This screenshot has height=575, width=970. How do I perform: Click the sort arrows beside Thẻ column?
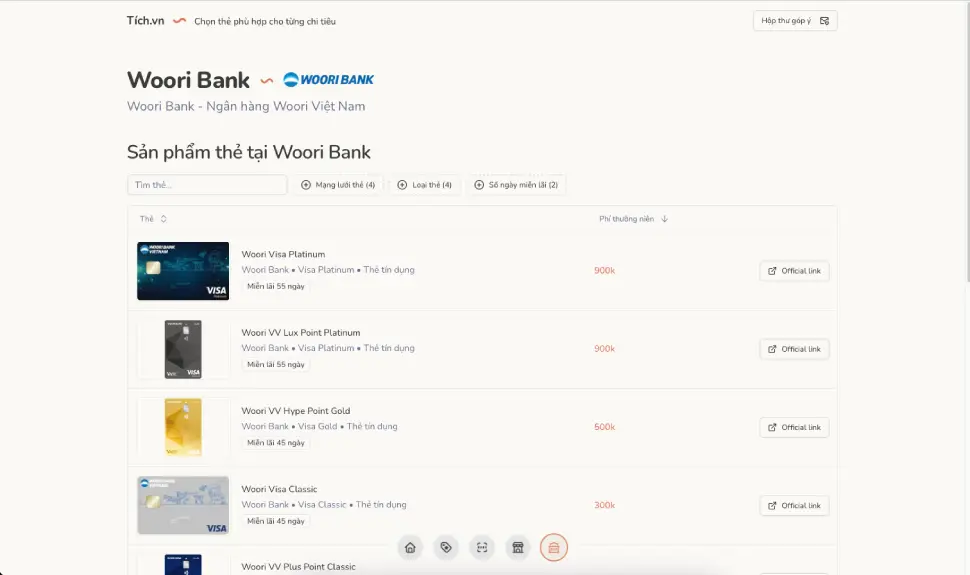click(164, 219)
